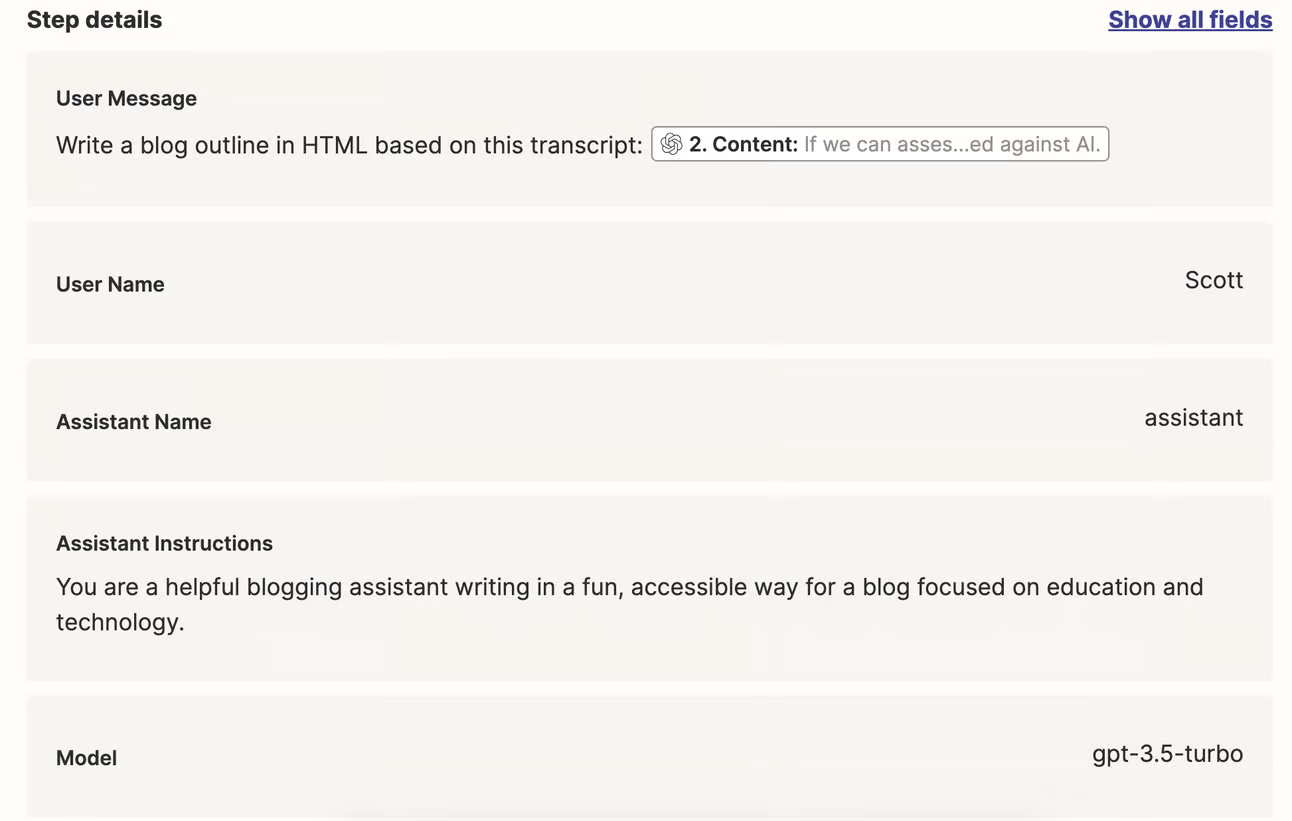This screenshot has width=1292, height=821.
Task: Click the User Name field label
Action: 110,284
